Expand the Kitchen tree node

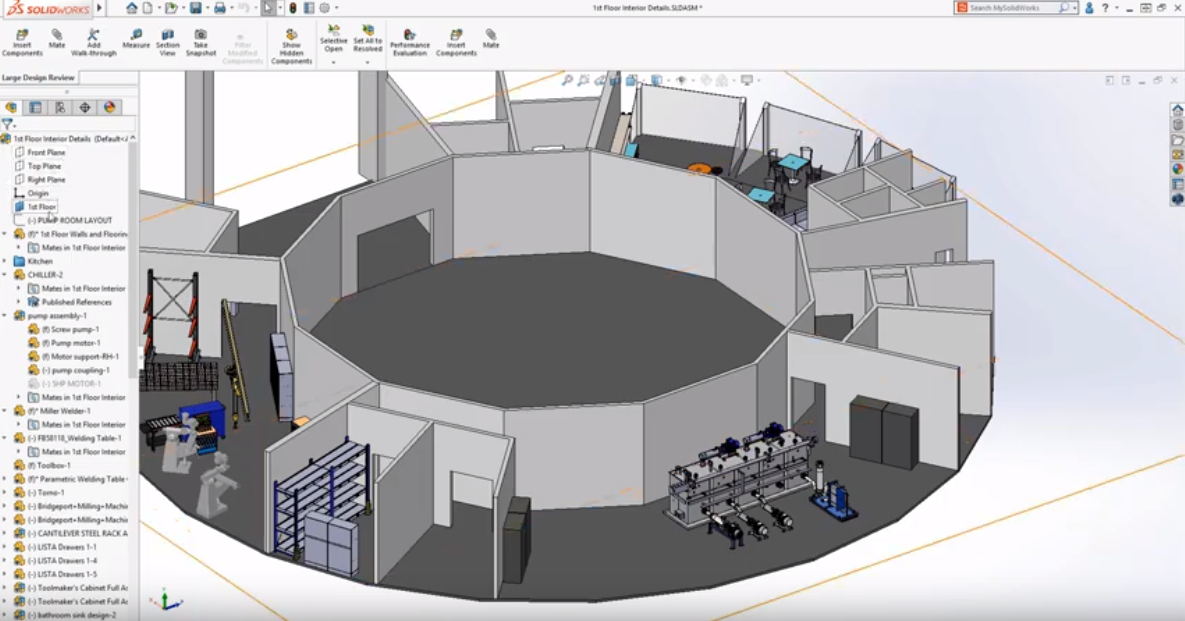coord(5,261)
